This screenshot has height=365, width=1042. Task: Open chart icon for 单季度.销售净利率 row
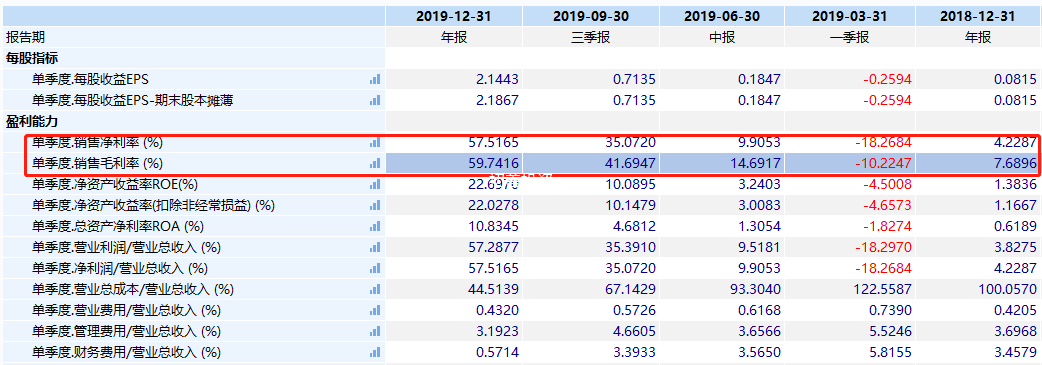(x=375, y=142)
